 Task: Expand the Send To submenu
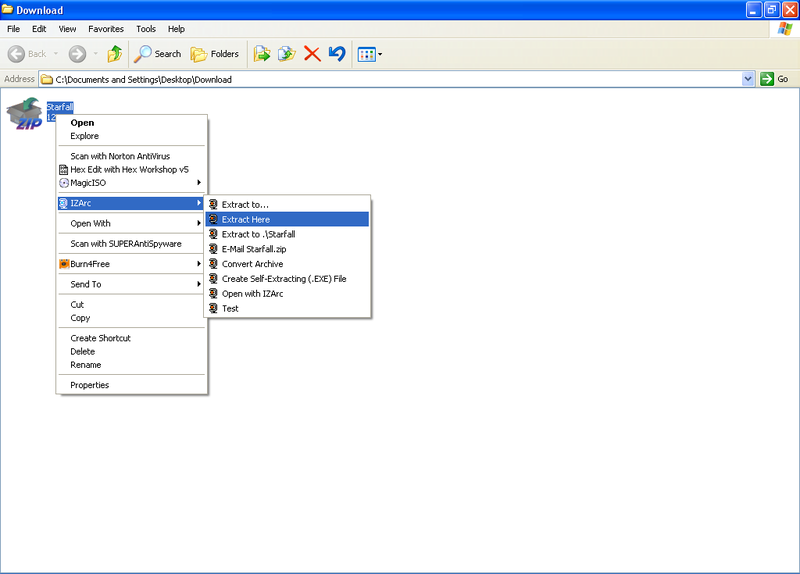(x=132, y=284)
